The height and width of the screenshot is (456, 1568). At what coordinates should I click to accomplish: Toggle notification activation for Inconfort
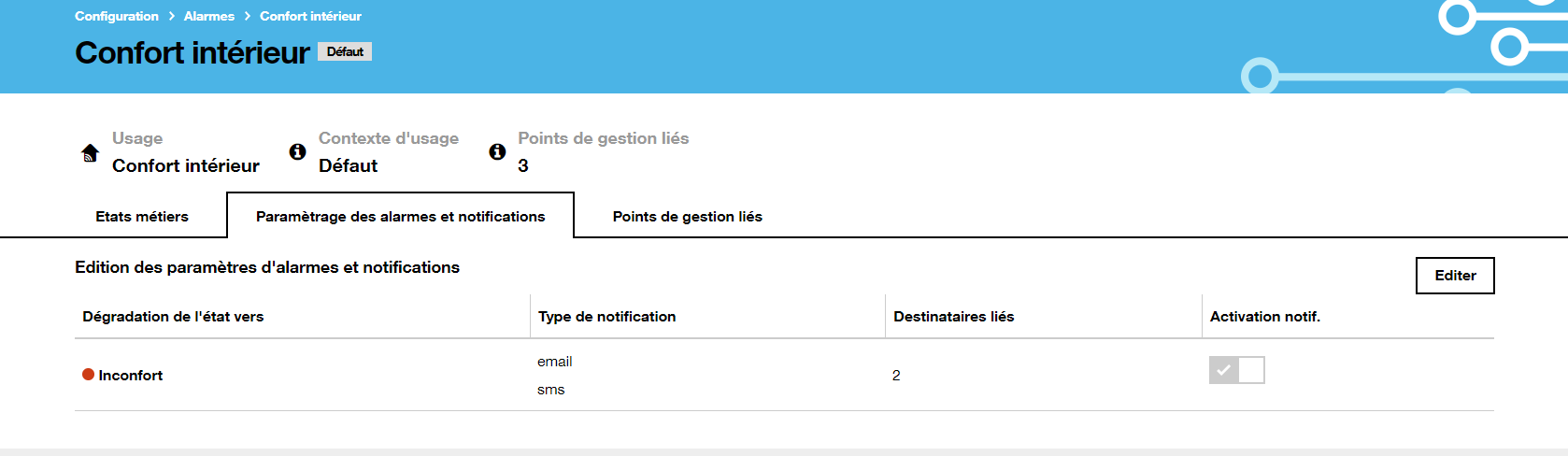(x=1236, y=370)
